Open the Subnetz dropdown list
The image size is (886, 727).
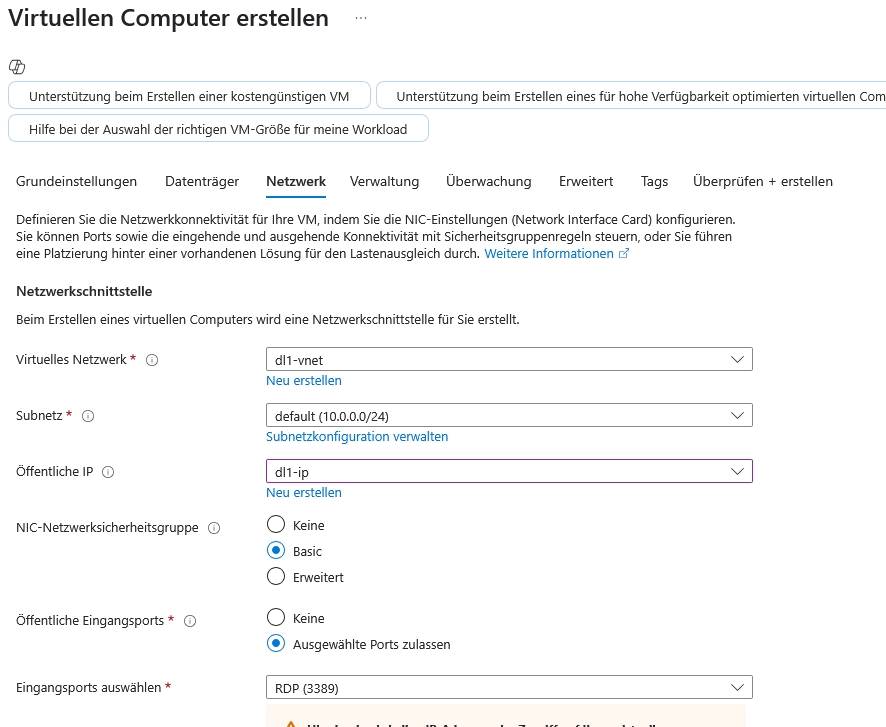pyautogui.click(x=508, y=415)
